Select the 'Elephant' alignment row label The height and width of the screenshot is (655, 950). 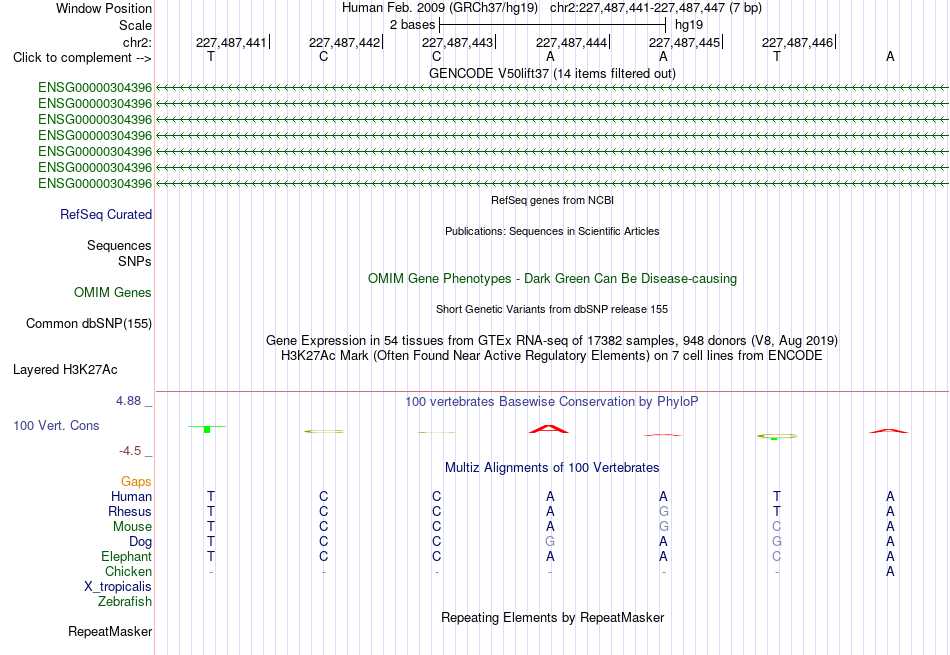(x=126, y=557)
